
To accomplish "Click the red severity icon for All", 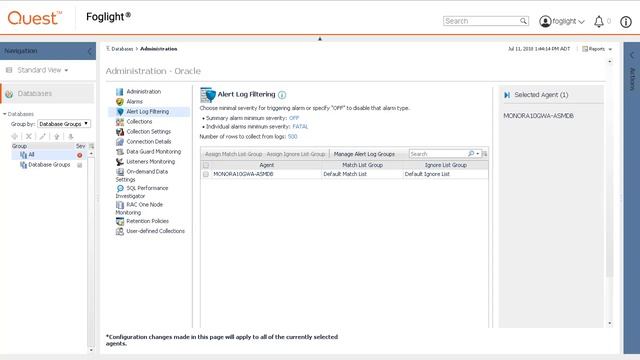I will pos(80,155).
